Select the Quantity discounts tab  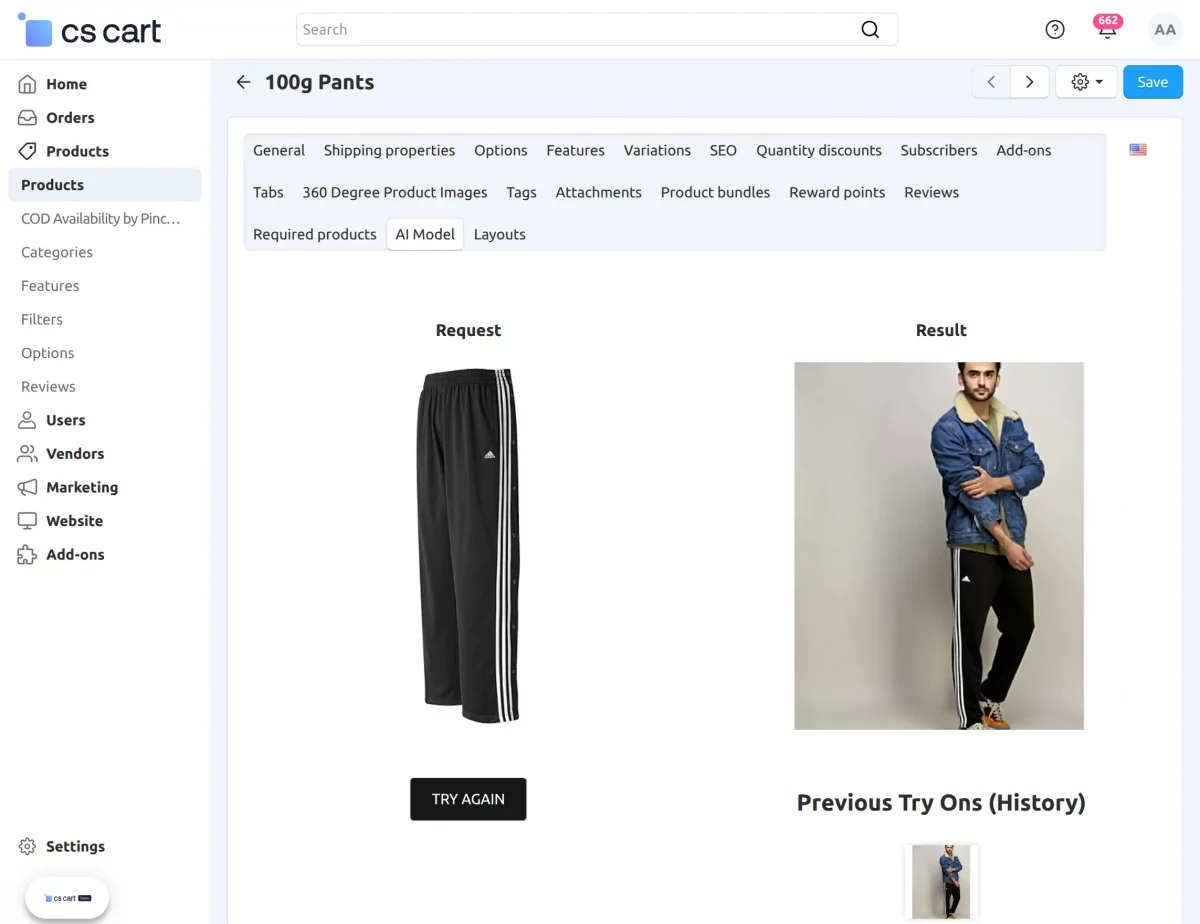(818, 150)
